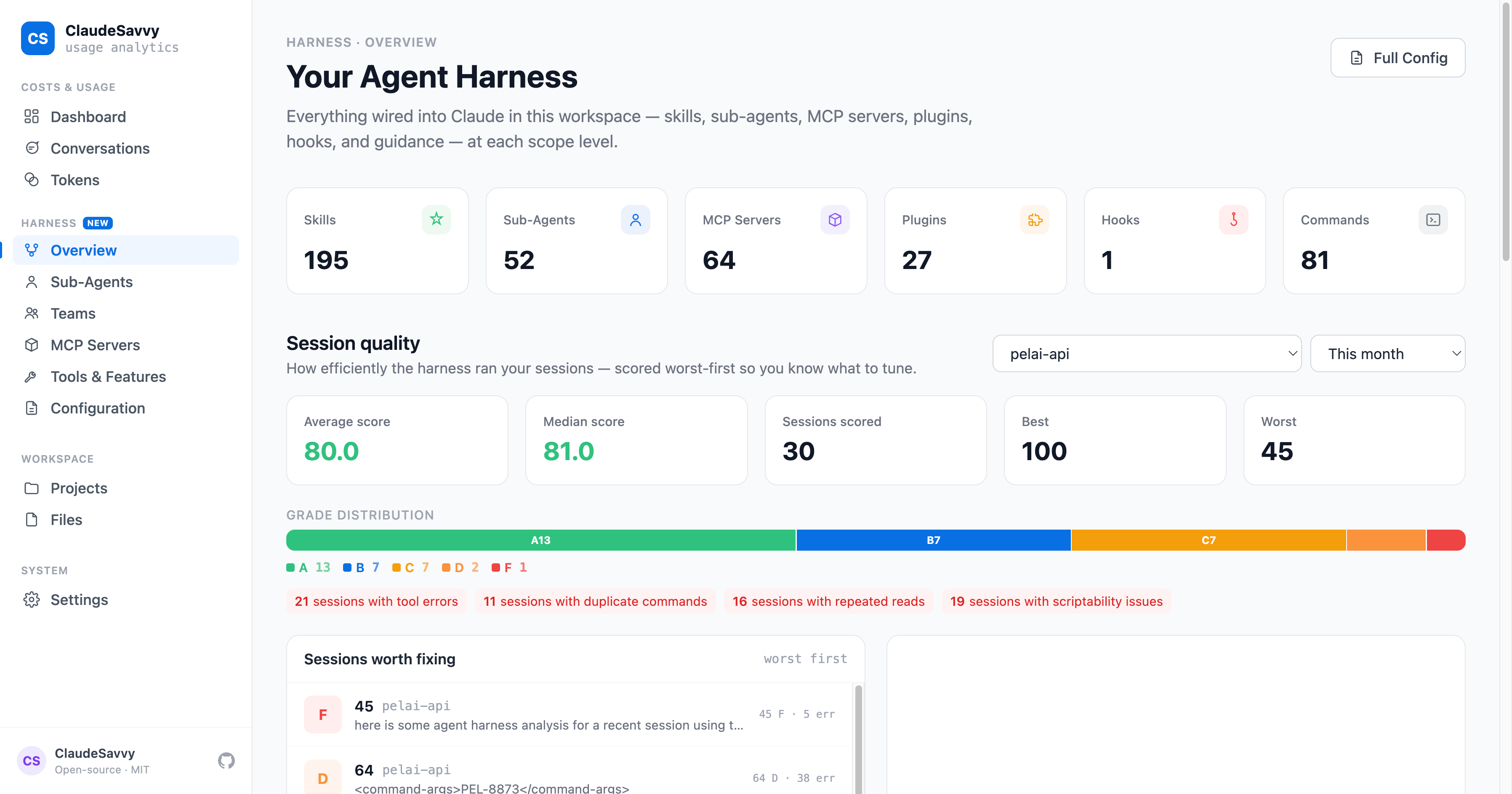Click the Settings gear icon
1512x794 pixels.
[32, 600]
